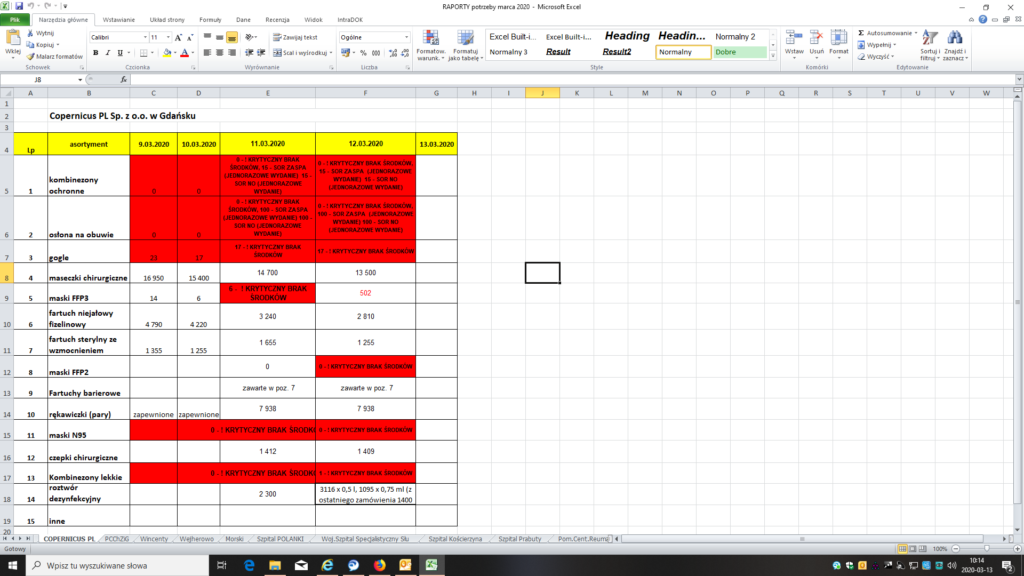
Task: Switch to the Formuły ribbon tab
Action: coord(210,19)
